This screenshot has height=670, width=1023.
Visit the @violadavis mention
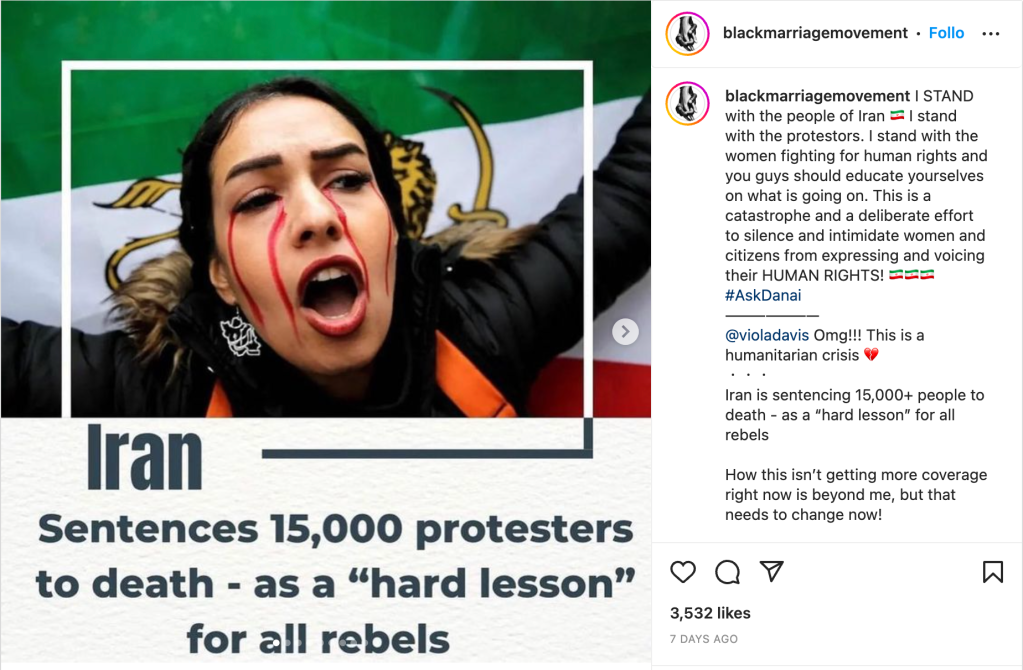[x=767, y=335]
